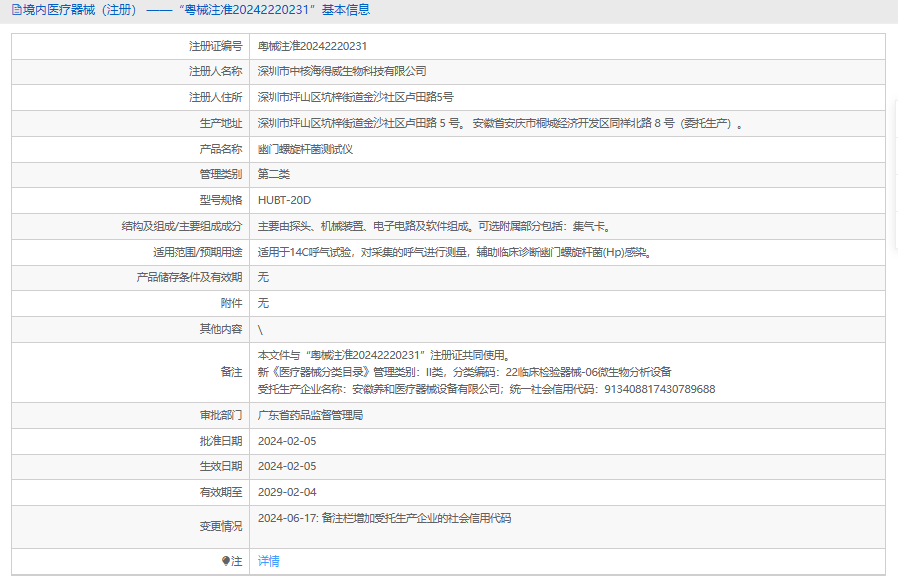Click the 型号规格 label cell
This screenshot has height=585, width=898.
tap(131, 201)
